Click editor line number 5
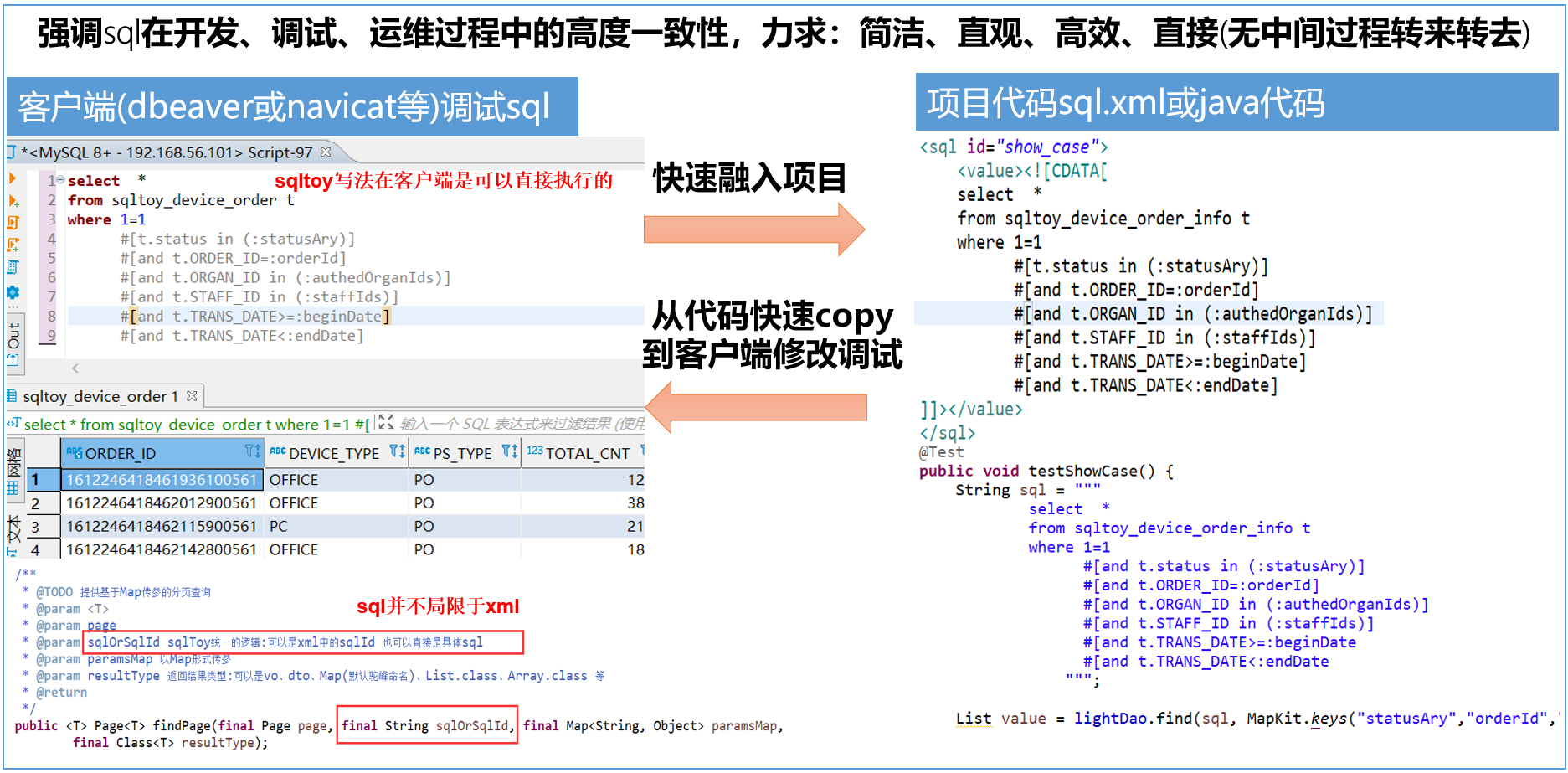Screen dimensions: 1568x773 point(51,258)
